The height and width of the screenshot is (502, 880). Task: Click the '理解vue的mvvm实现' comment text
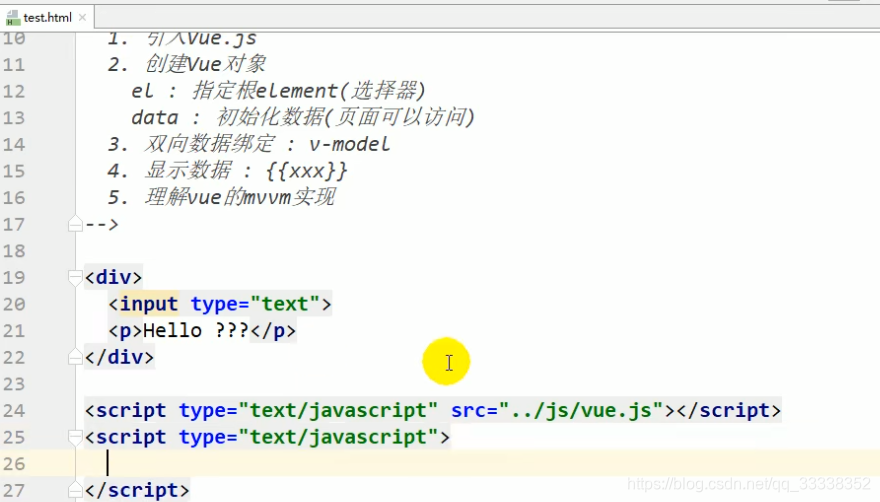pyautogui.click(x=240, y=197)
